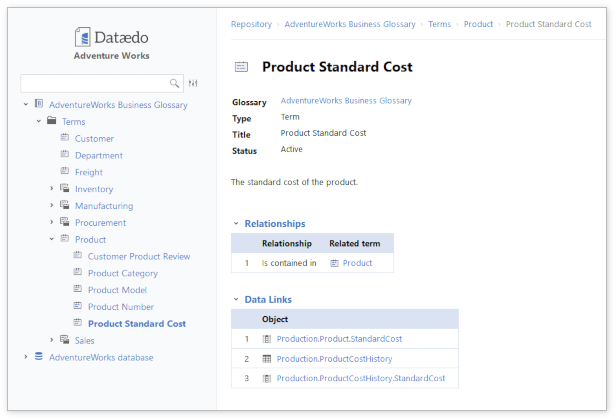Select Customer Product Review in the tree
The image size is (616, 420).
(139, 257)
